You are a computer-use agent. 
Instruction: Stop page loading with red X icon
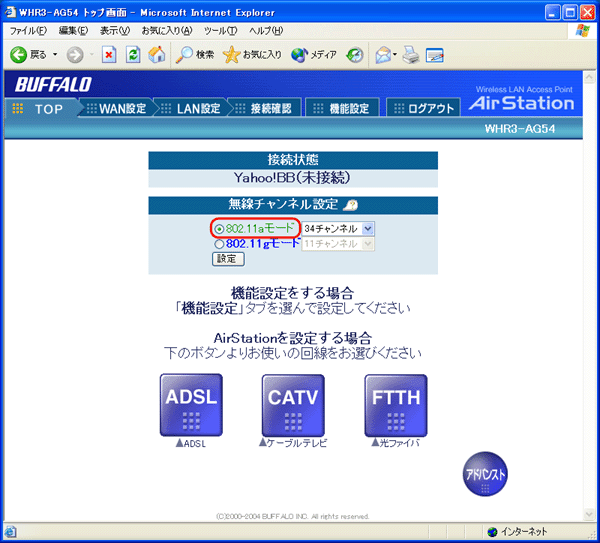(109, 55)
